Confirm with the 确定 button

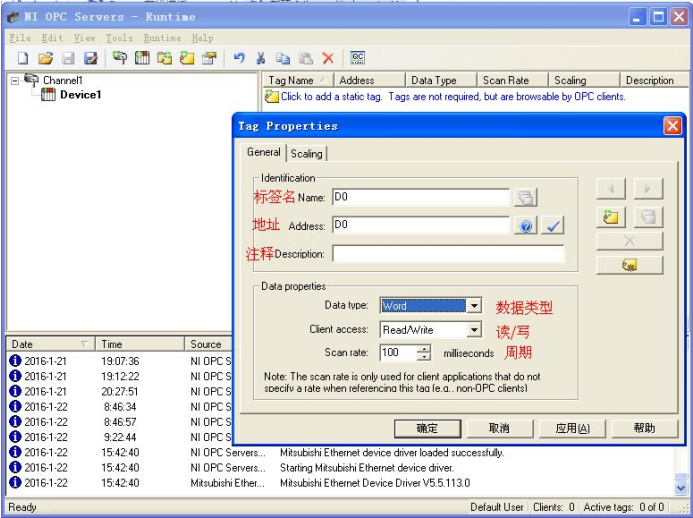[427, 428]
